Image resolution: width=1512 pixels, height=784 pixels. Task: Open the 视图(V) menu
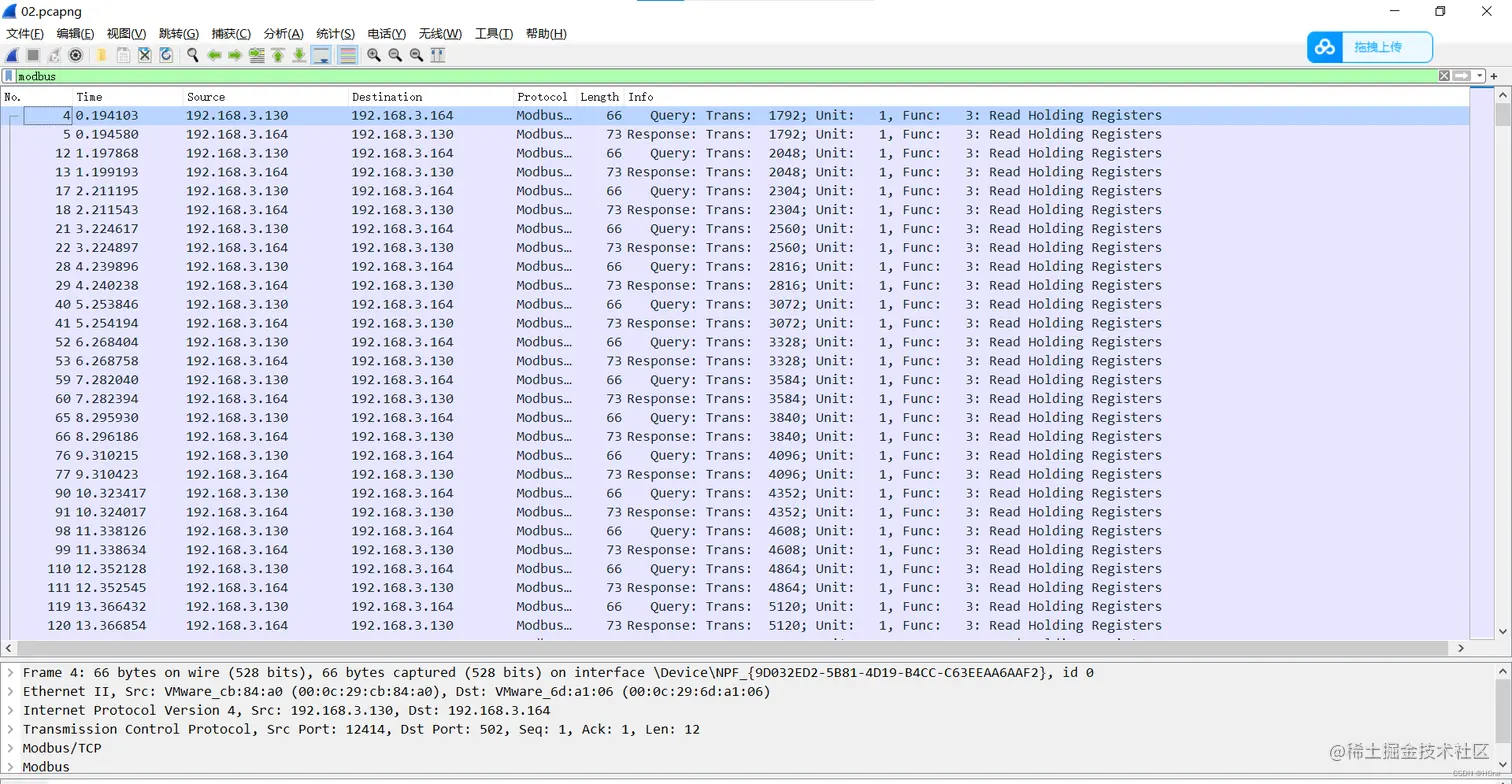[x=126, y=34]
